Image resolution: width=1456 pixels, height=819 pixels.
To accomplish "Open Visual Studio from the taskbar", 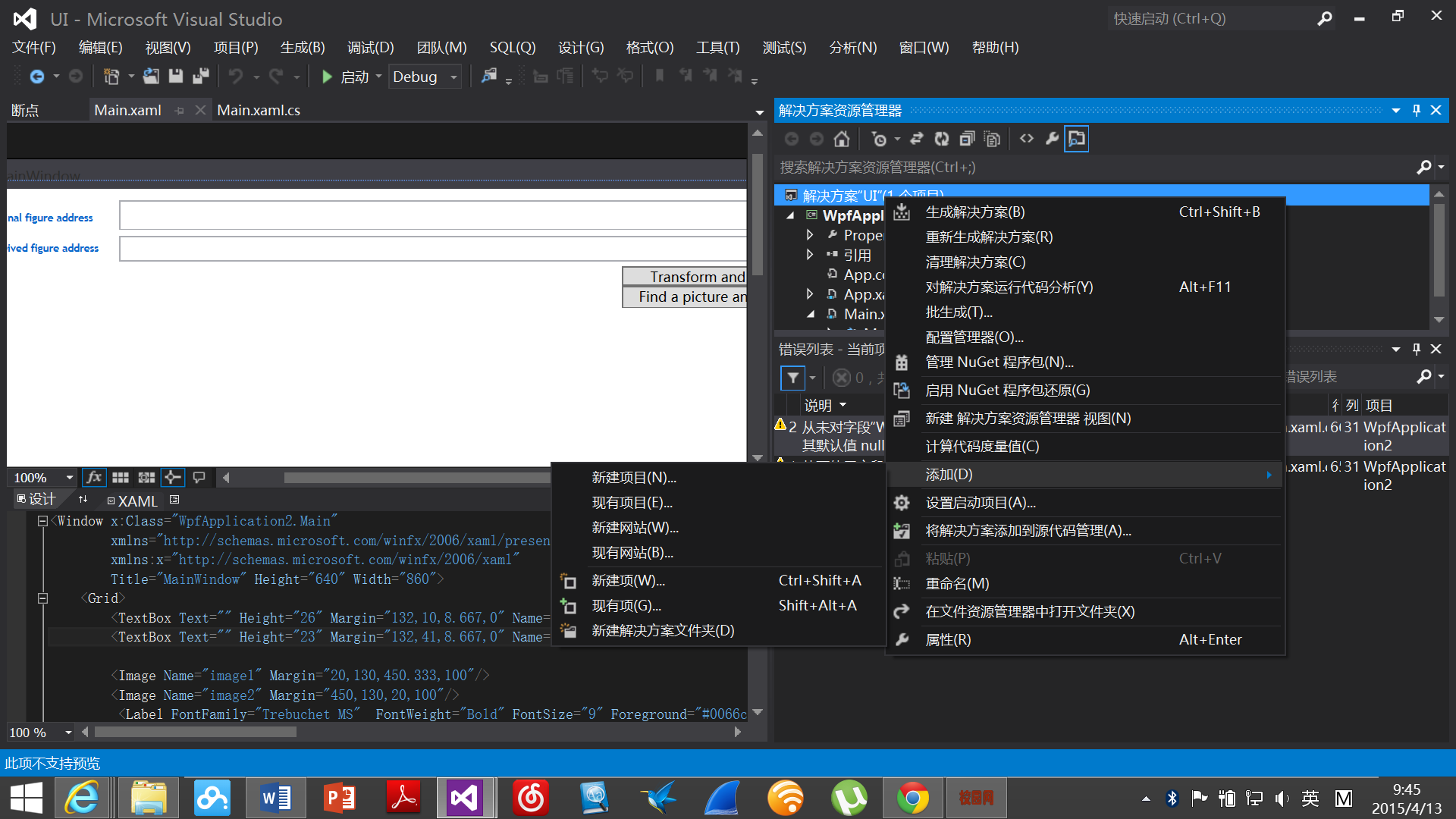I will coord(464,798).
